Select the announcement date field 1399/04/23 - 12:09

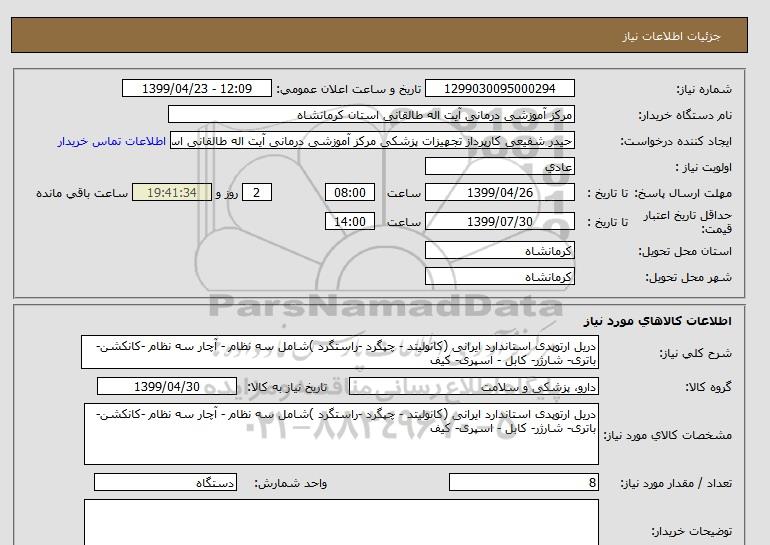tap(197, 88)
